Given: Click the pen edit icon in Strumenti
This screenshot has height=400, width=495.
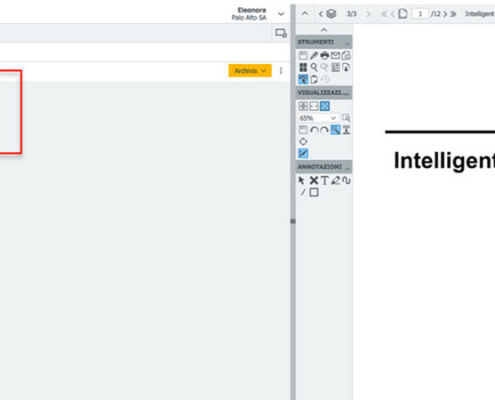Looking at the screenshot, I should pos(314,55).
